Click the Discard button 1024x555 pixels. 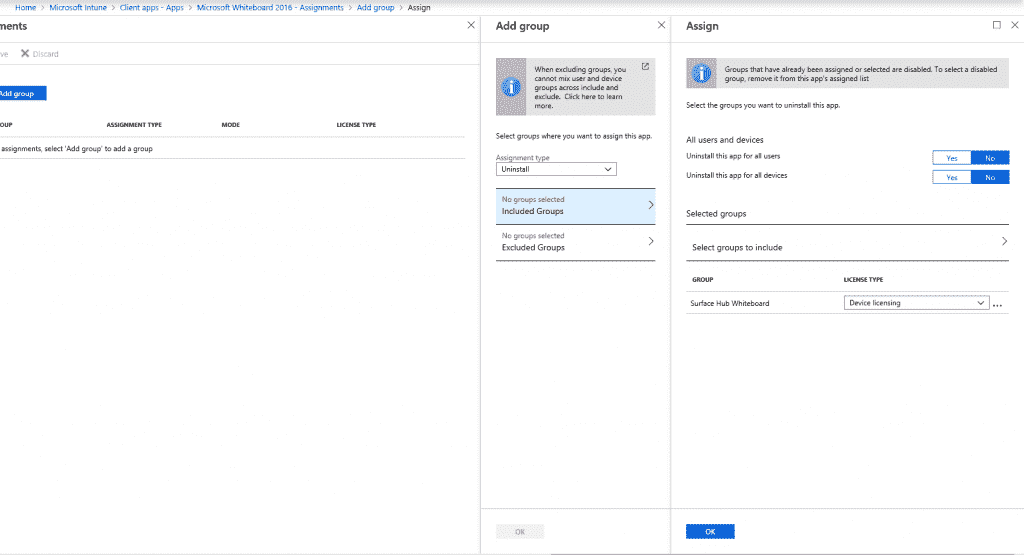pos(39,54)
